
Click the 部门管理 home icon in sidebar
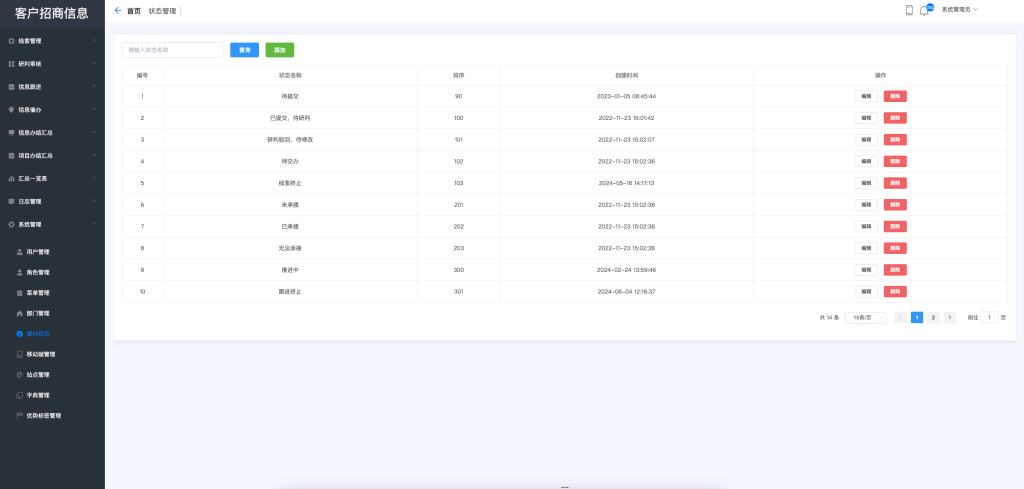point(20,313)
